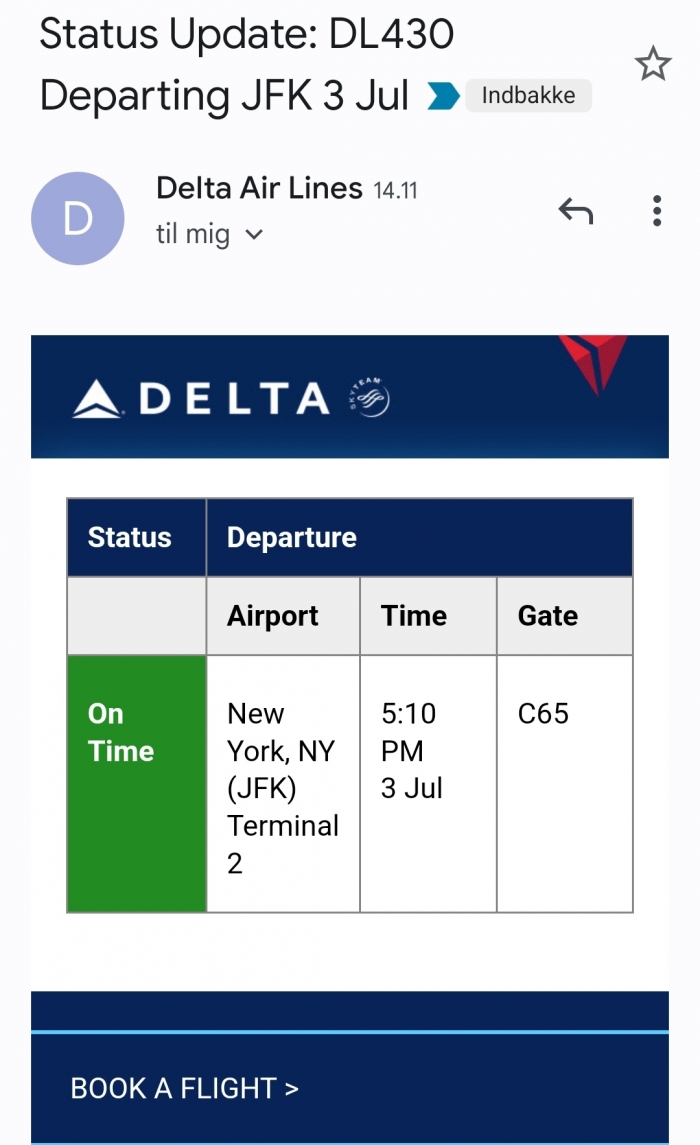Open the BOOK A FLIGHT link
700x1145 pixels.
185,1088
